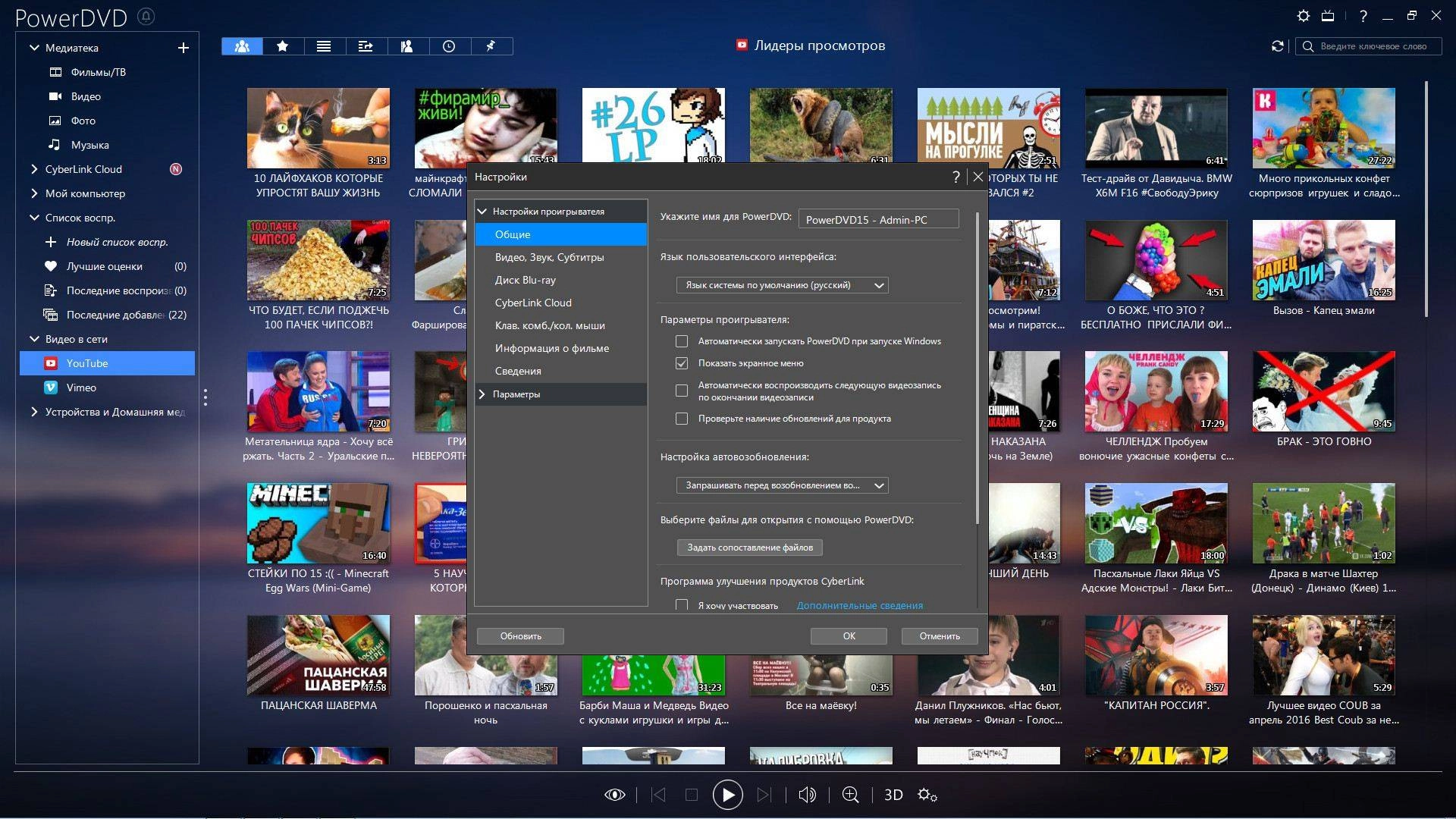
Task: Close the Настройки dialog with X
Action: coord(978,177)
